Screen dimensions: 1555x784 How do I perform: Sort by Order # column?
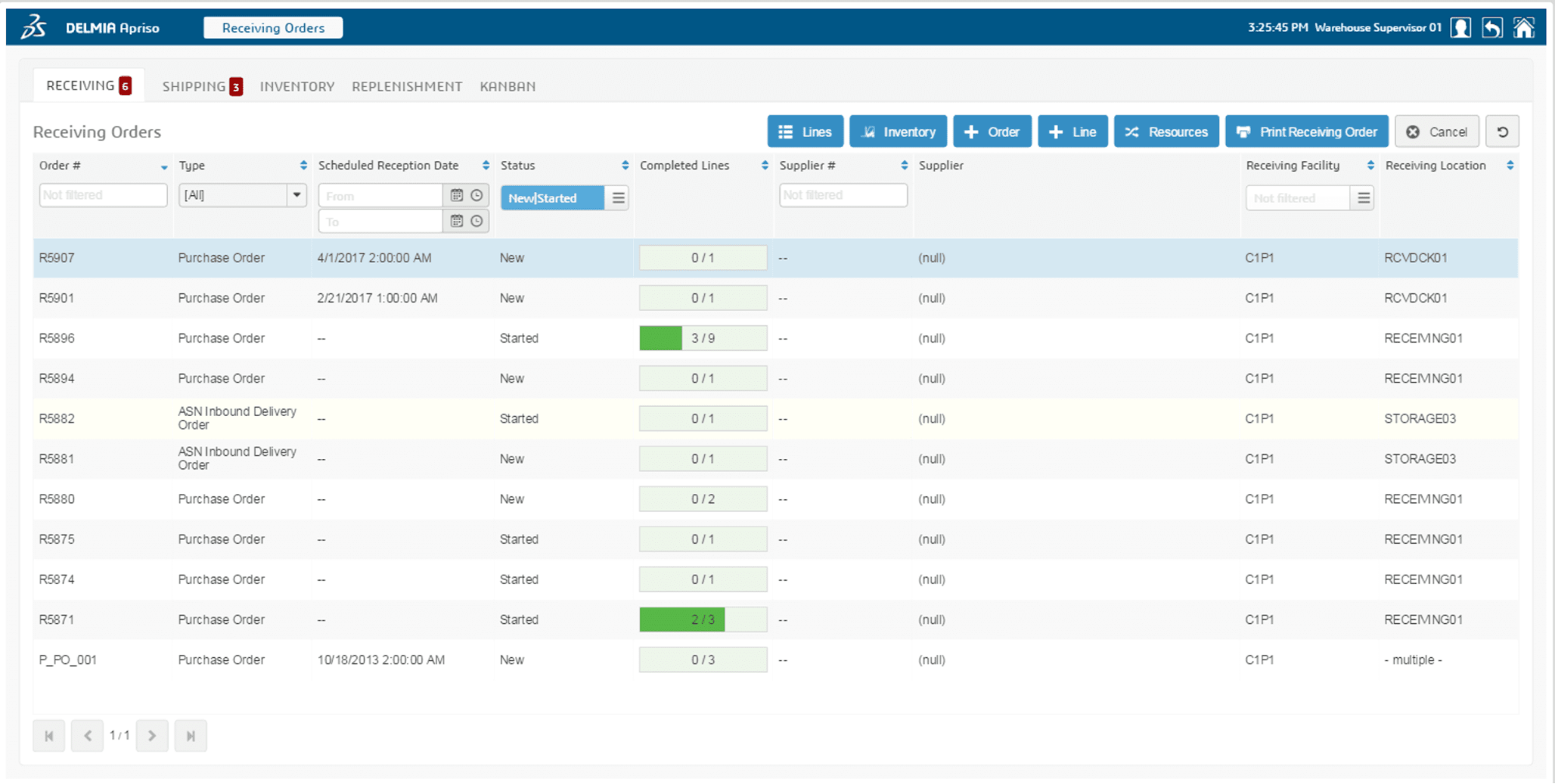(164, 166)
